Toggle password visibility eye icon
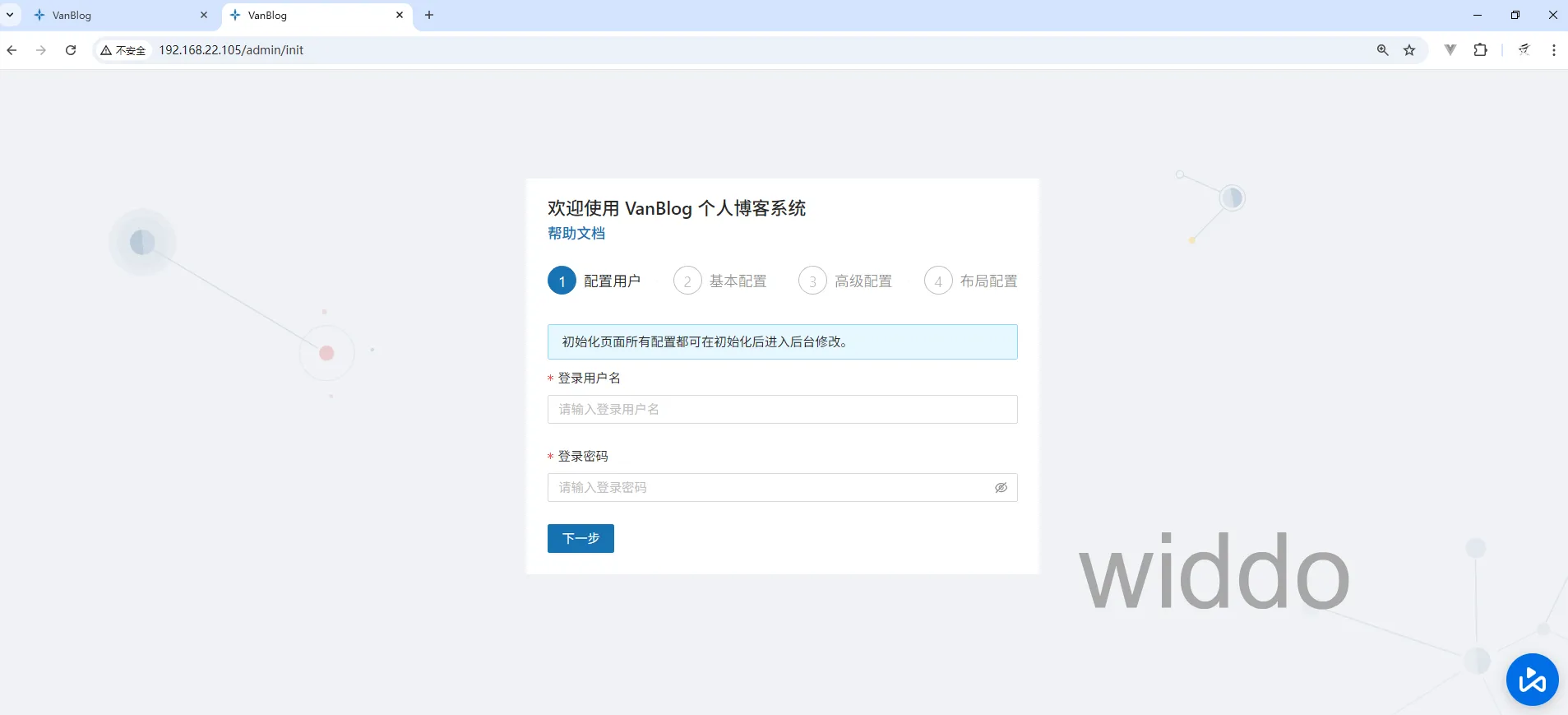The image size is (1568, 715). (x=1001, y=488)
